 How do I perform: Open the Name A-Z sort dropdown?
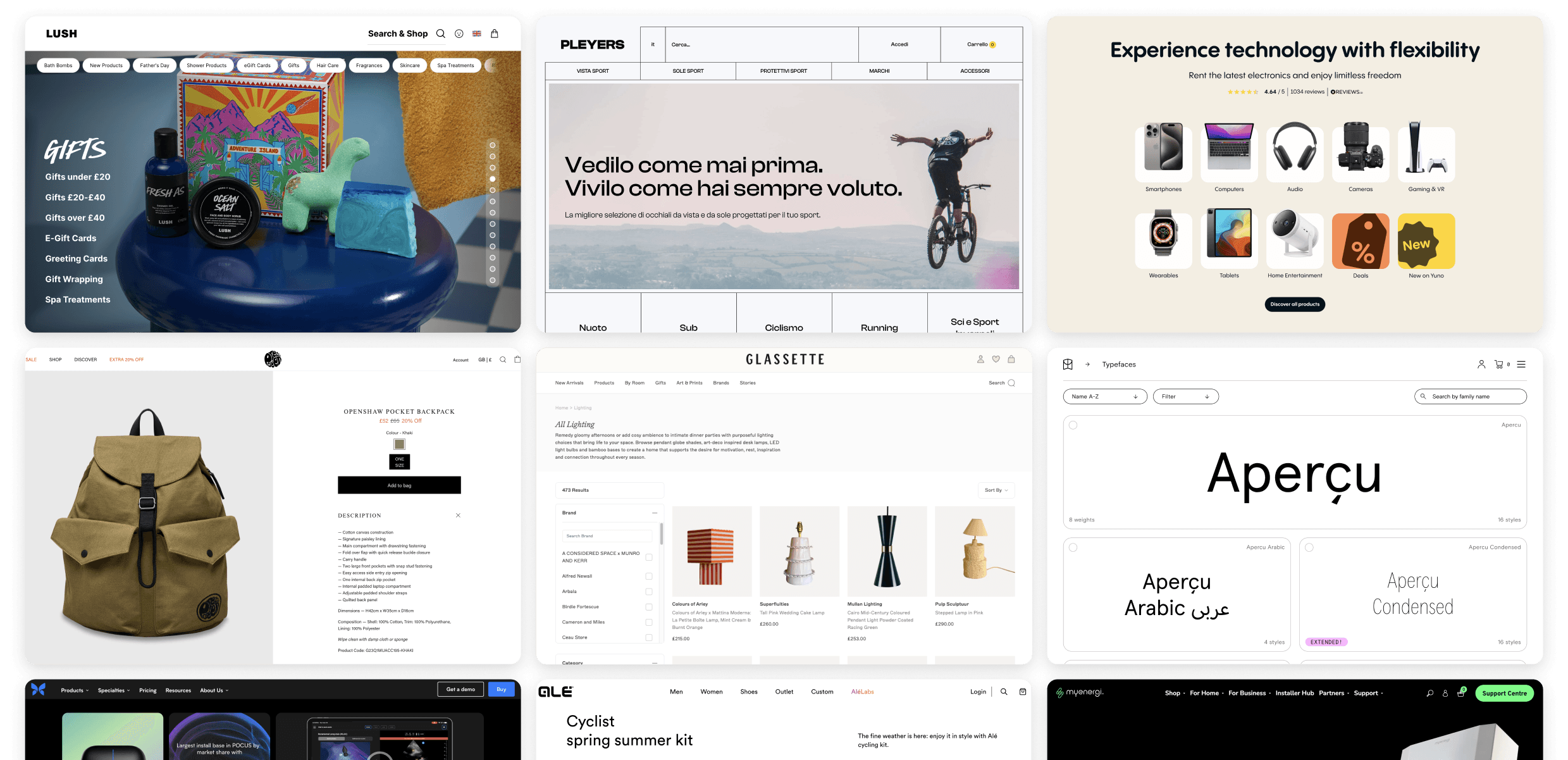1105,397
